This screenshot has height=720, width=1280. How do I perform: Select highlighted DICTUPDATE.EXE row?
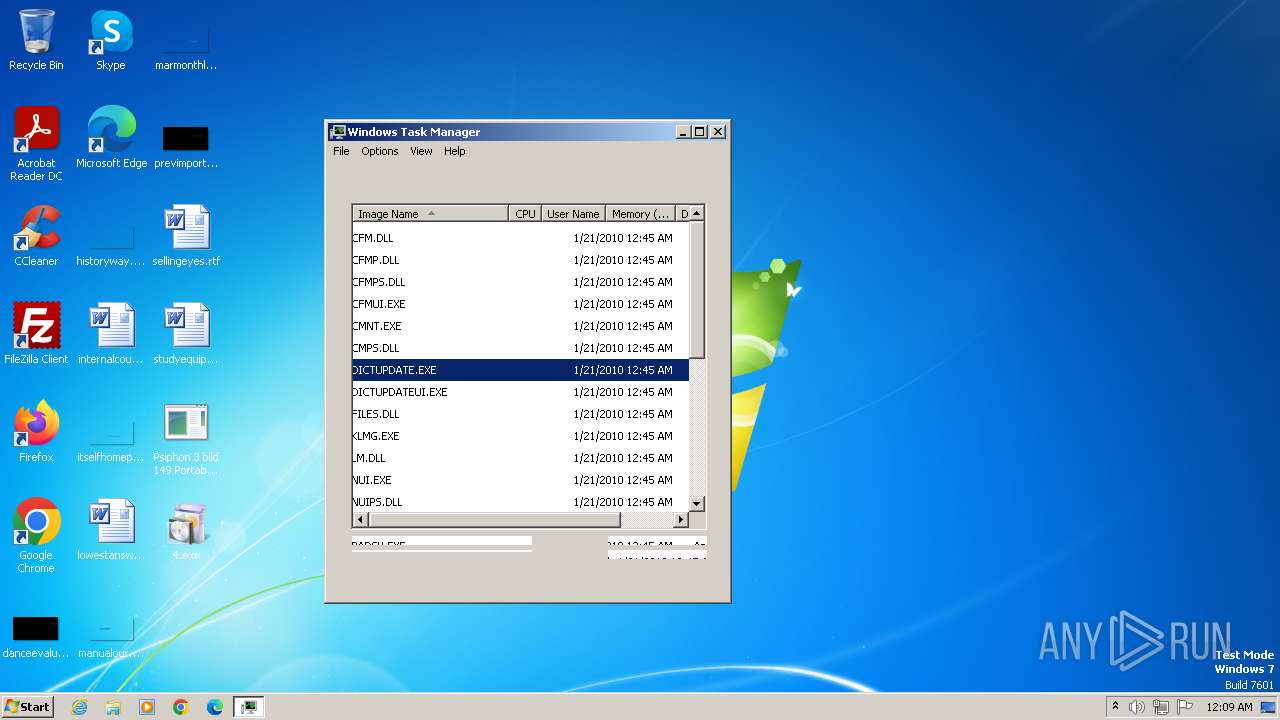[x=520, y=370]
